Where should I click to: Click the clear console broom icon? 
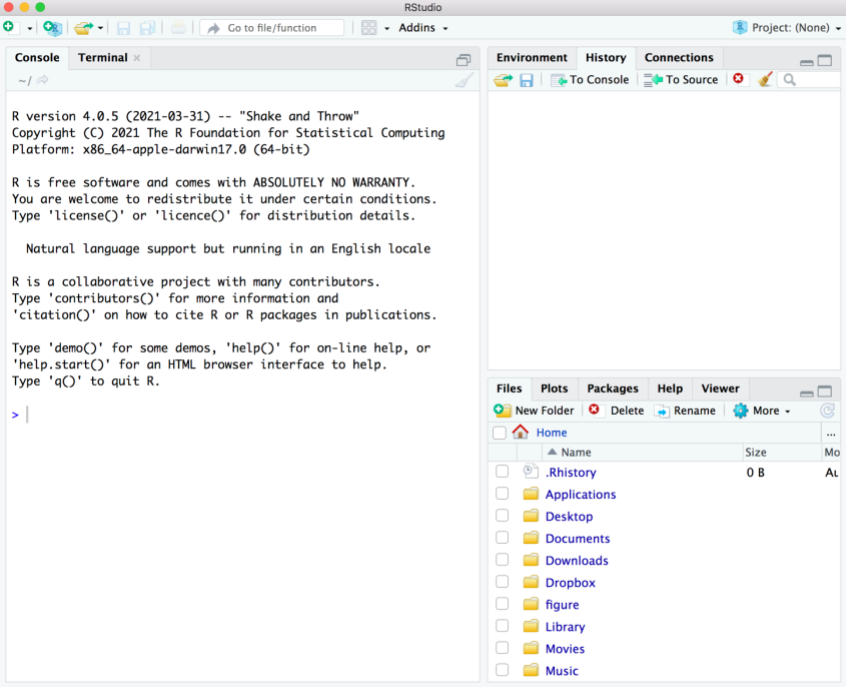point(464,80)
